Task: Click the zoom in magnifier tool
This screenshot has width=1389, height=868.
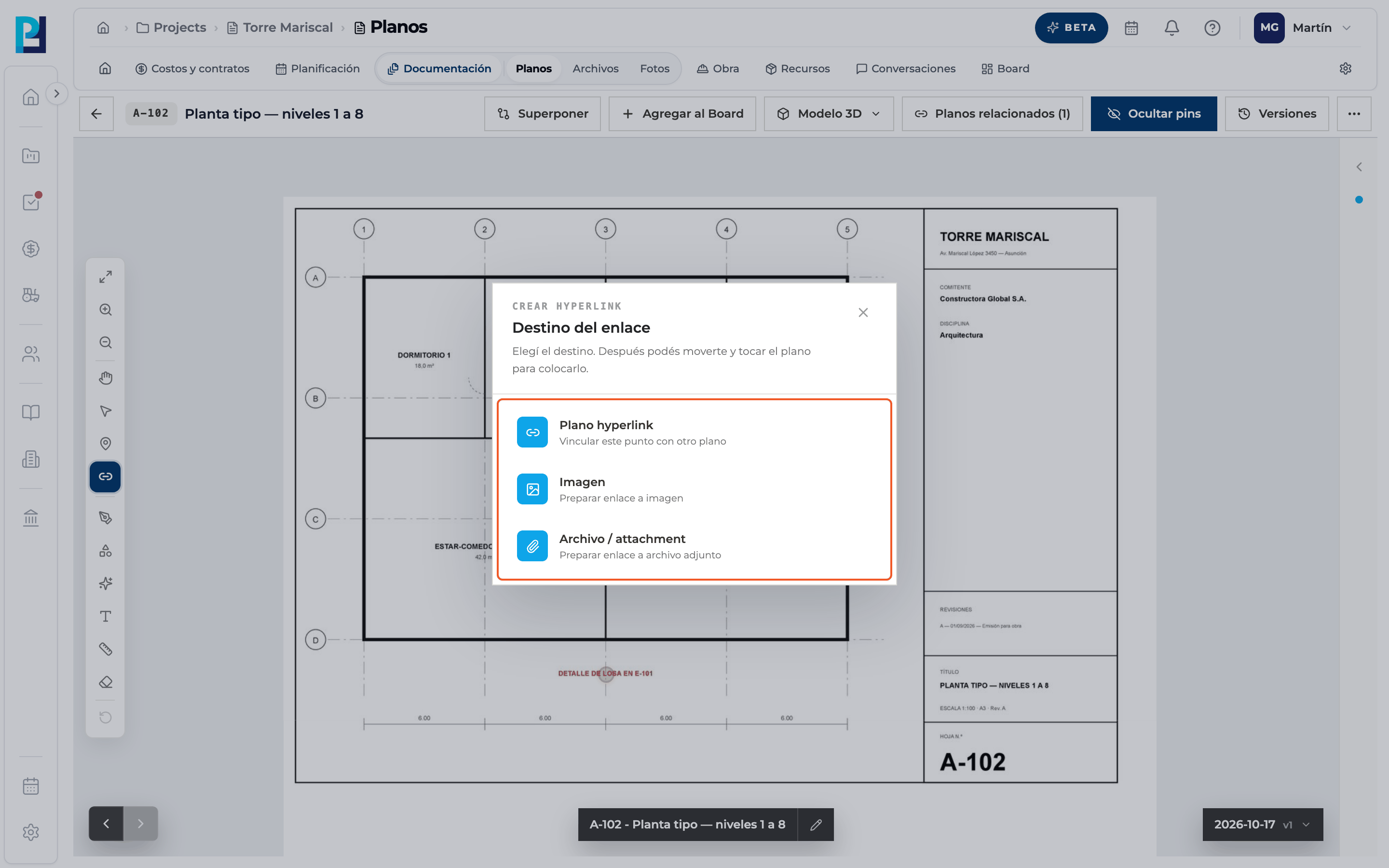Action: (x=105, y=310)
